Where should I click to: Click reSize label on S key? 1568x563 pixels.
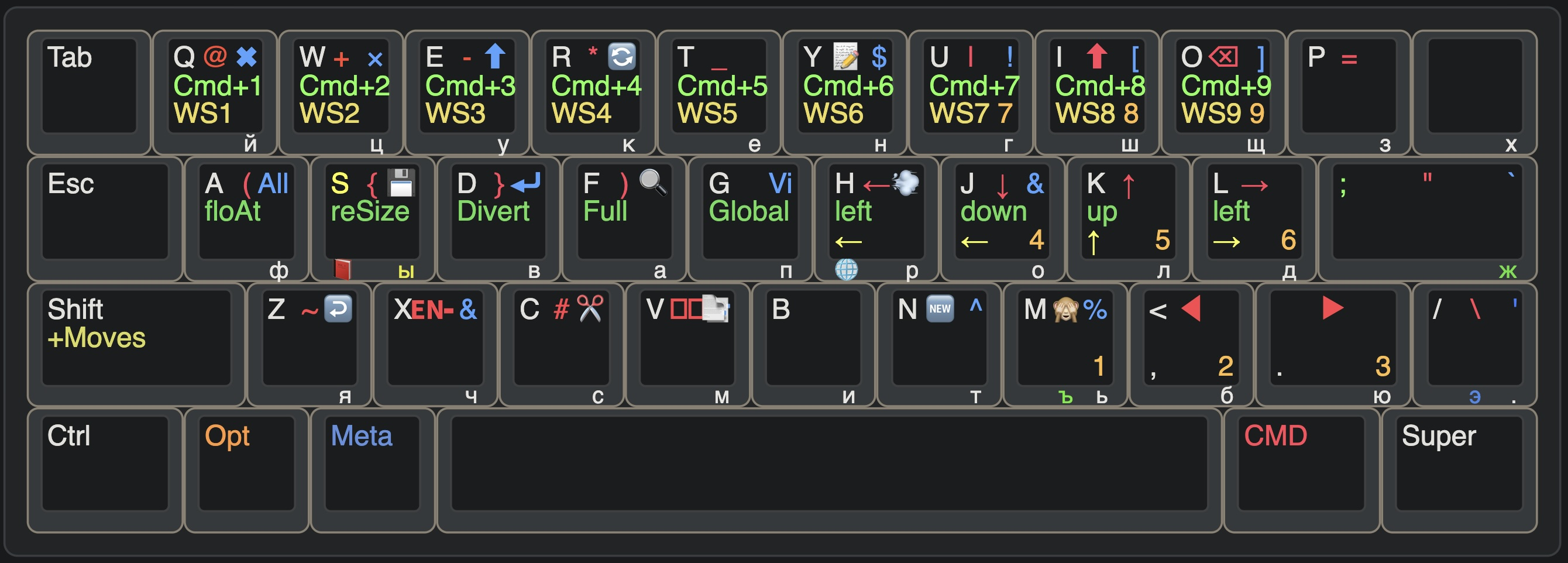click(x=370, y=211)
